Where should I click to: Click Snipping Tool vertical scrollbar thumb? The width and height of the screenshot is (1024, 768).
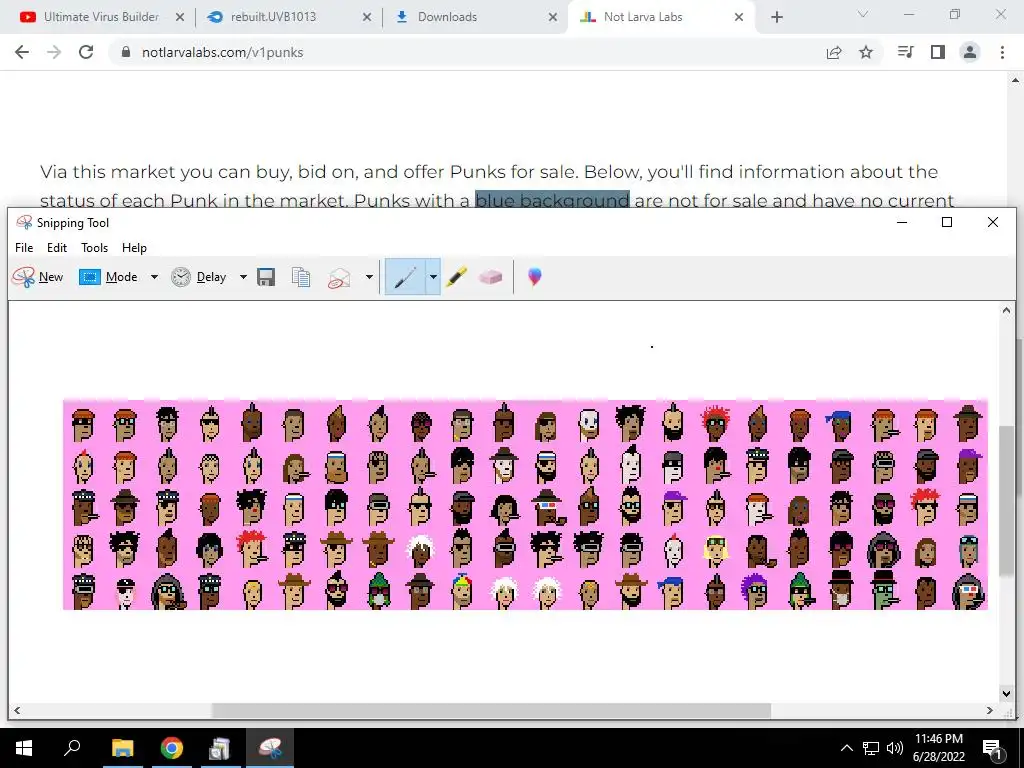point(1006,500)
